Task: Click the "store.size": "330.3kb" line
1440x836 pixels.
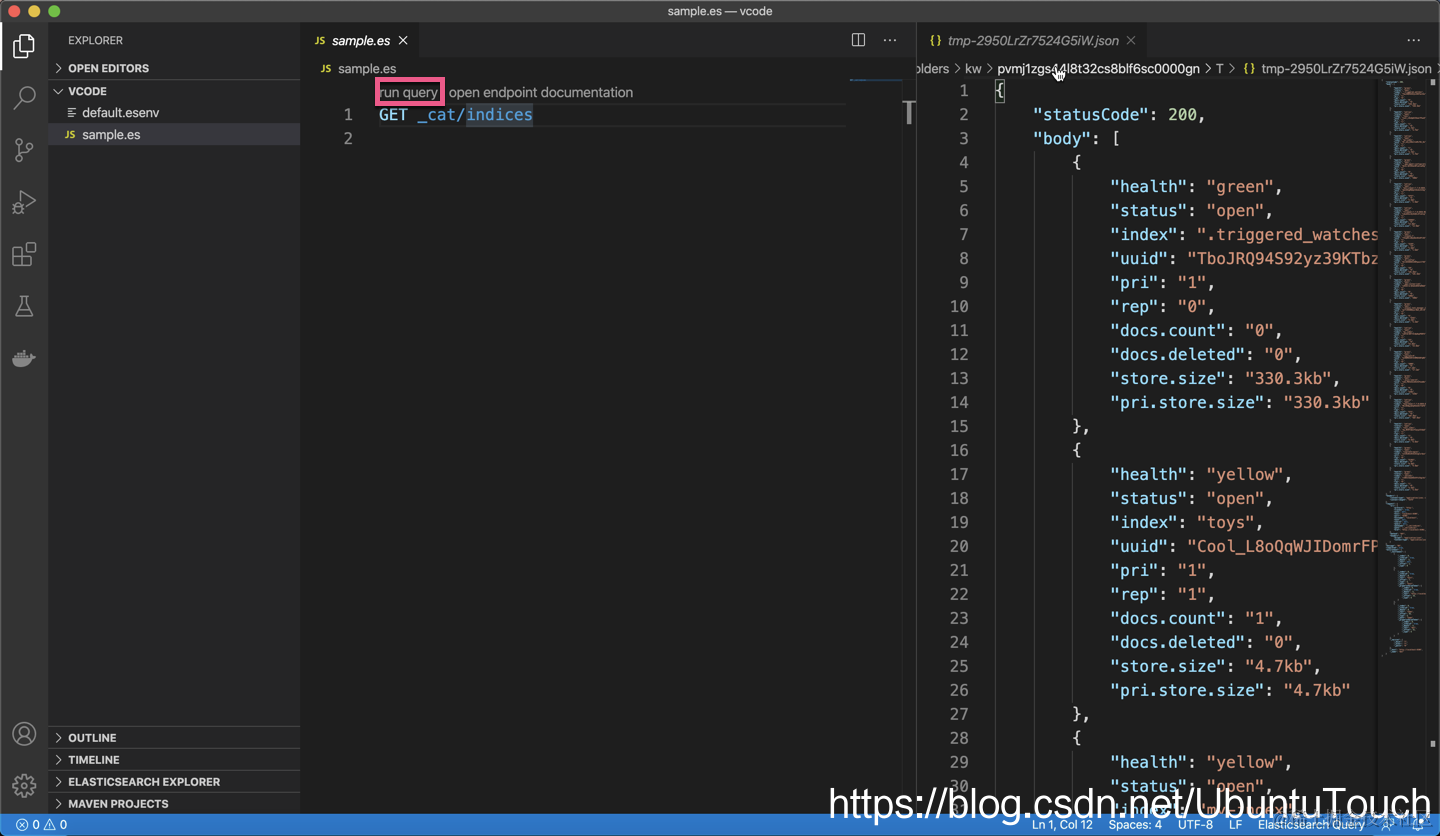Action: click(1225, 379)
